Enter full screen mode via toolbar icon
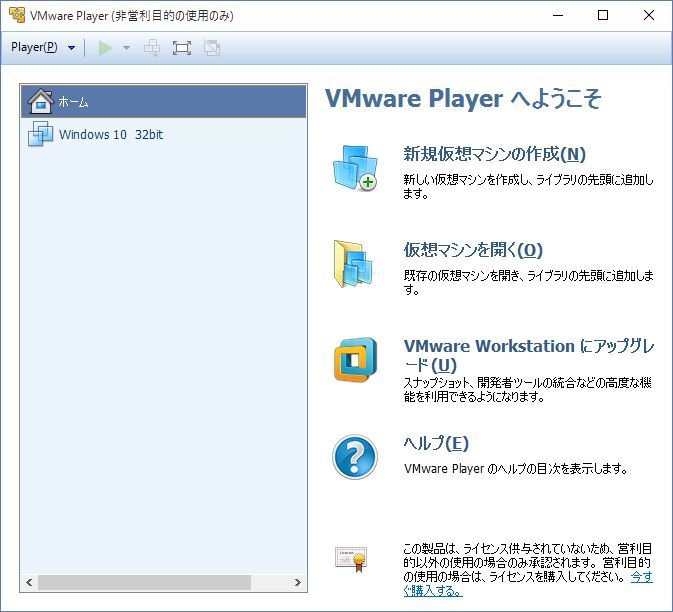Screen dimensions: 673x612 tap(182, 48)
